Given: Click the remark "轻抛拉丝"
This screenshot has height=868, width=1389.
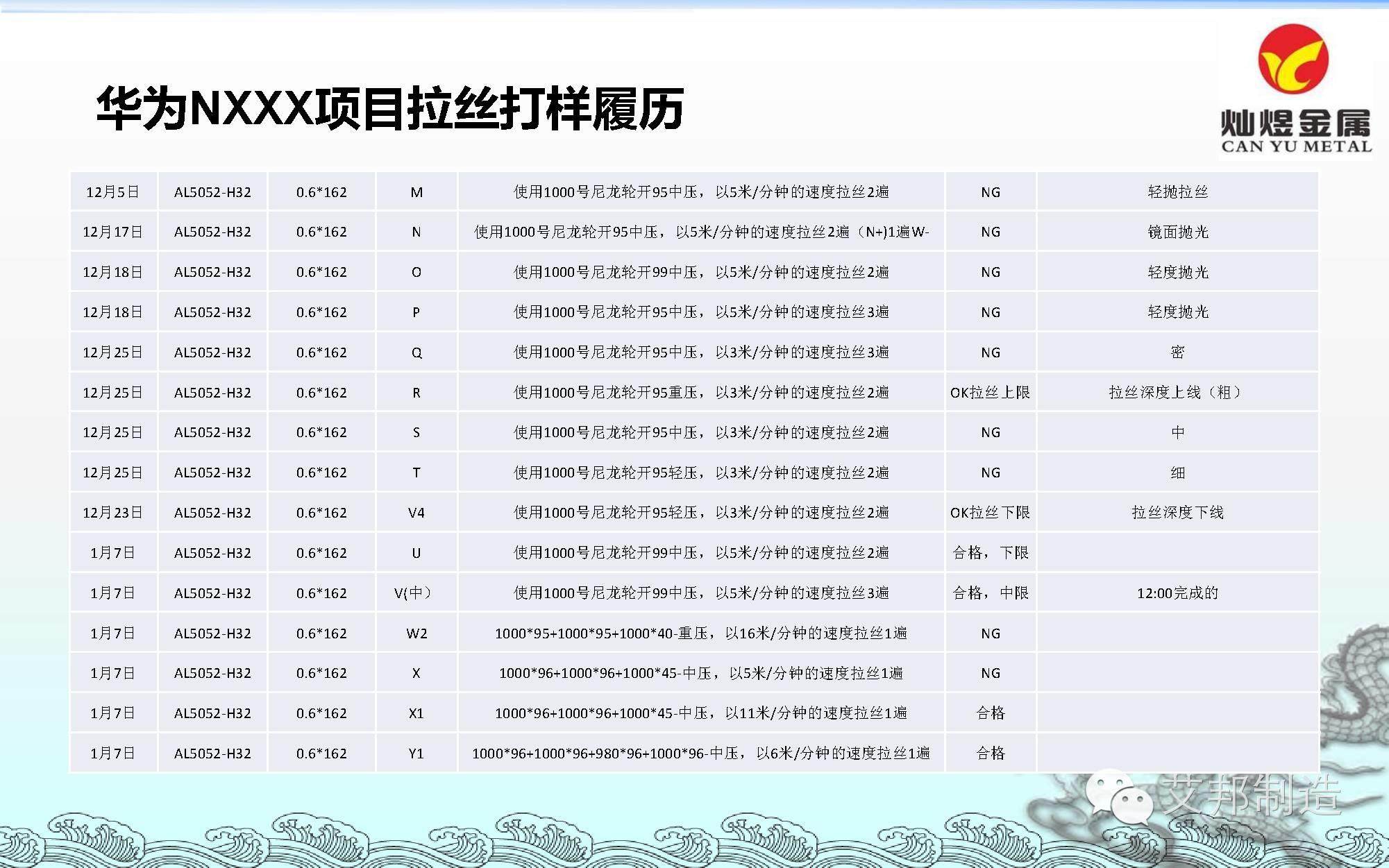Looking at the screenshot, I should pos(1178,192).
